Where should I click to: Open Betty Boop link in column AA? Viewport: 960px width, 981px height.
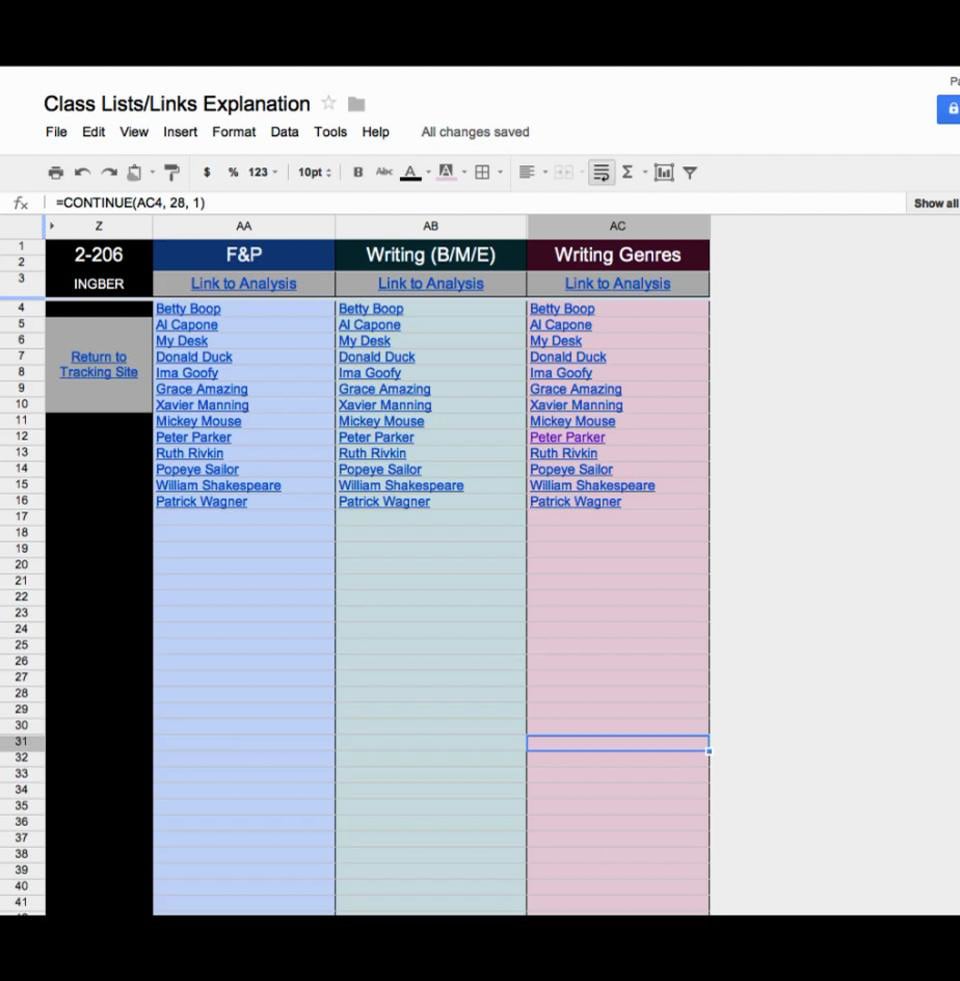(188, 308)
